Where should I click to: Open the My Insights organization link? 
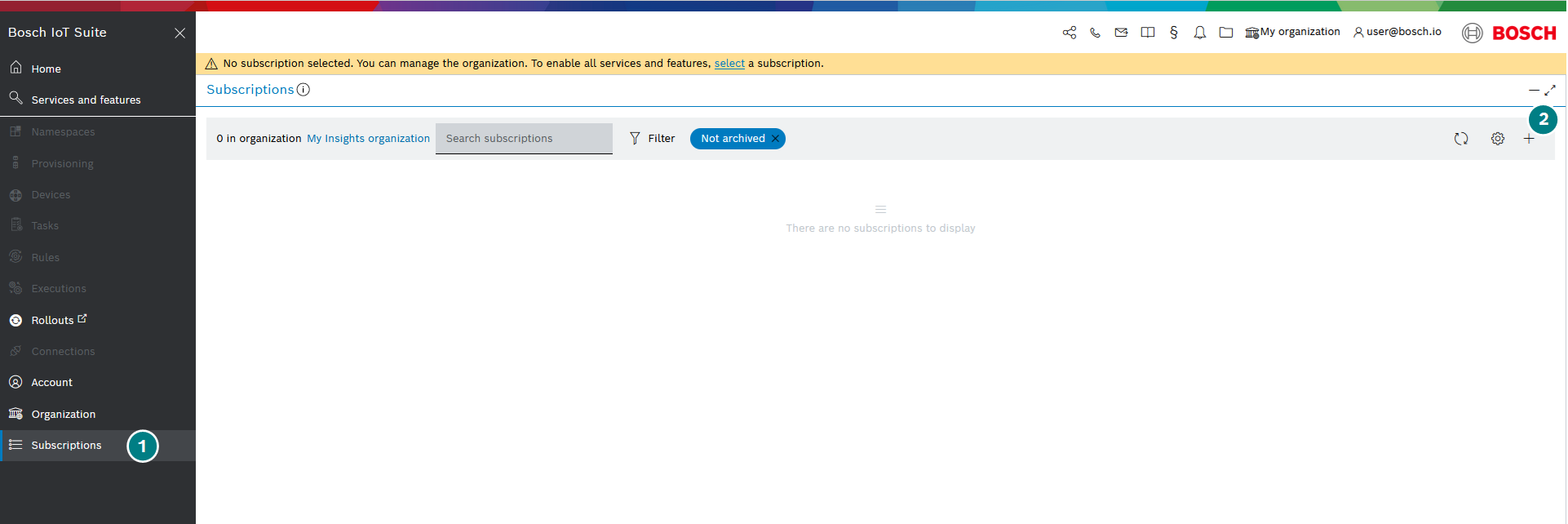pyautogui.click(x=368, y=139)
